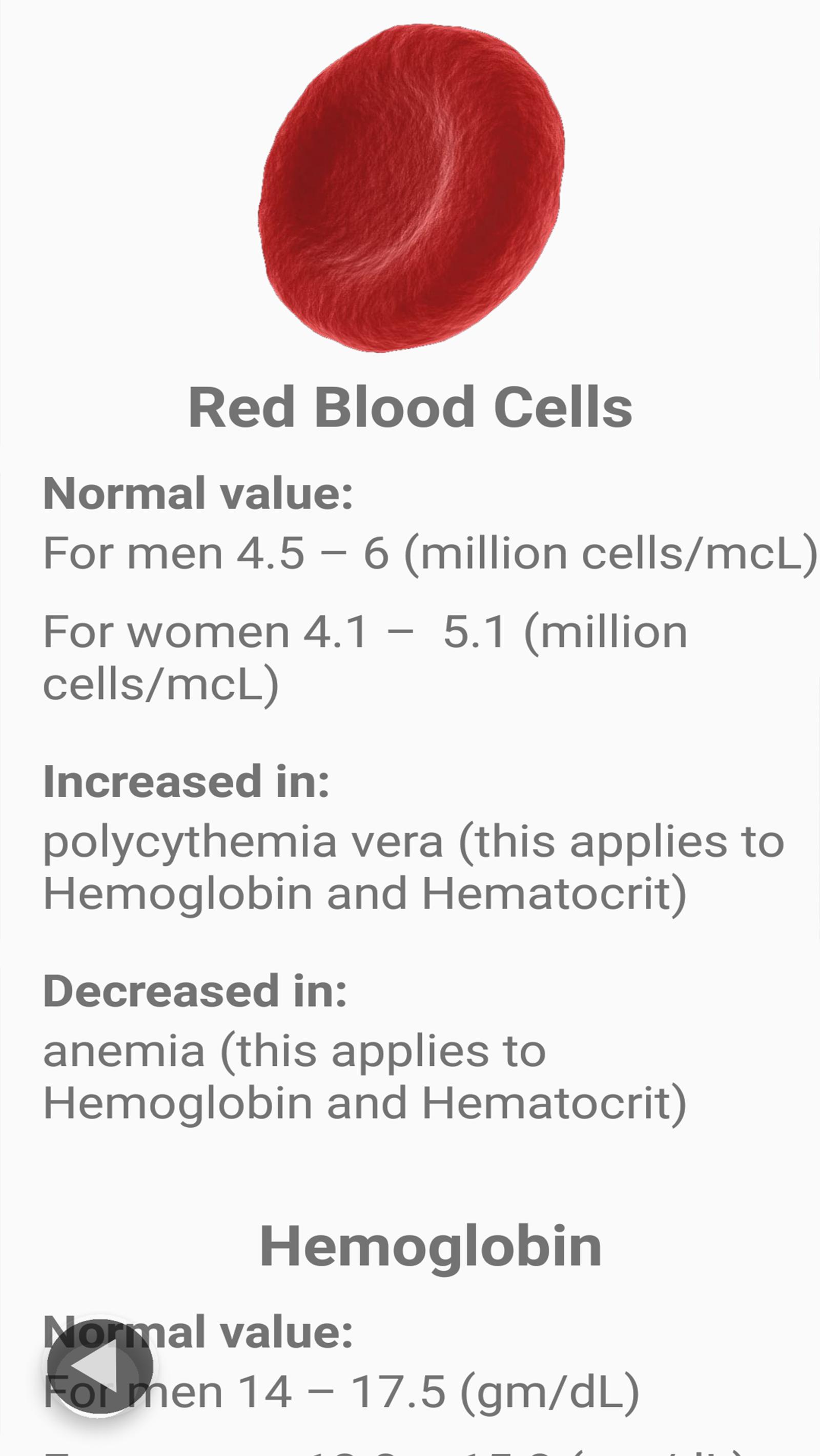
Task: Tap the round back arrow button
Action: point(100,1367)
